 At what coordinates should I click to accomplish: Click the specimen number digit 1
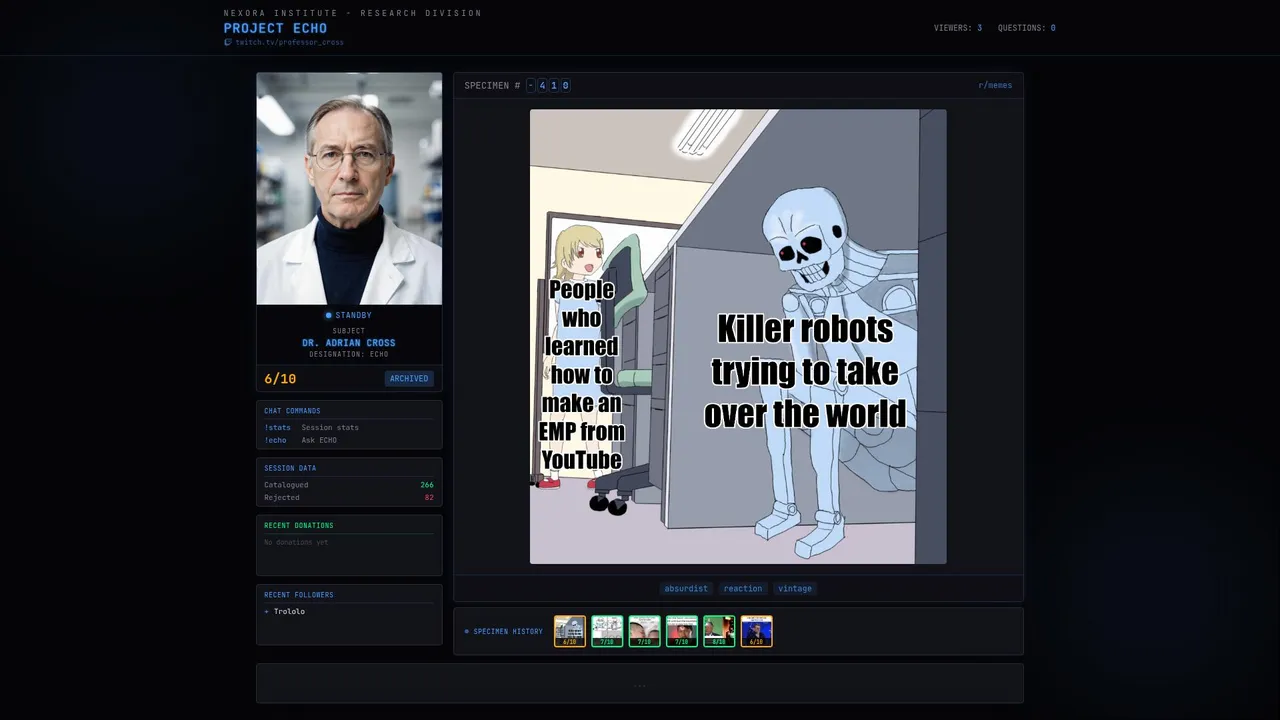click(553, 86)
